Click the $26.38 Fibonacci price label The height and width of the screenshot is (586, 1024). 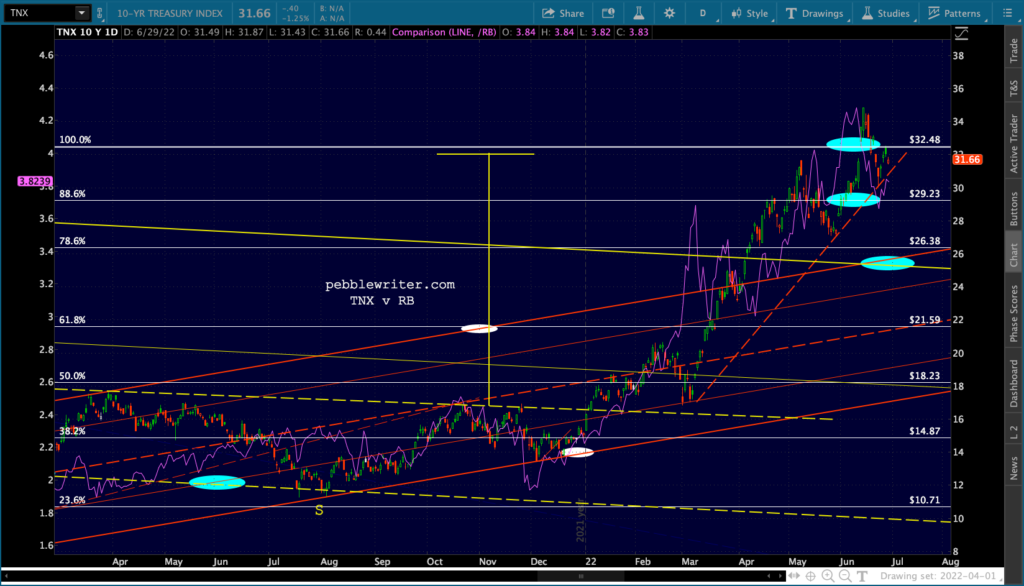[x=925, y=241]
